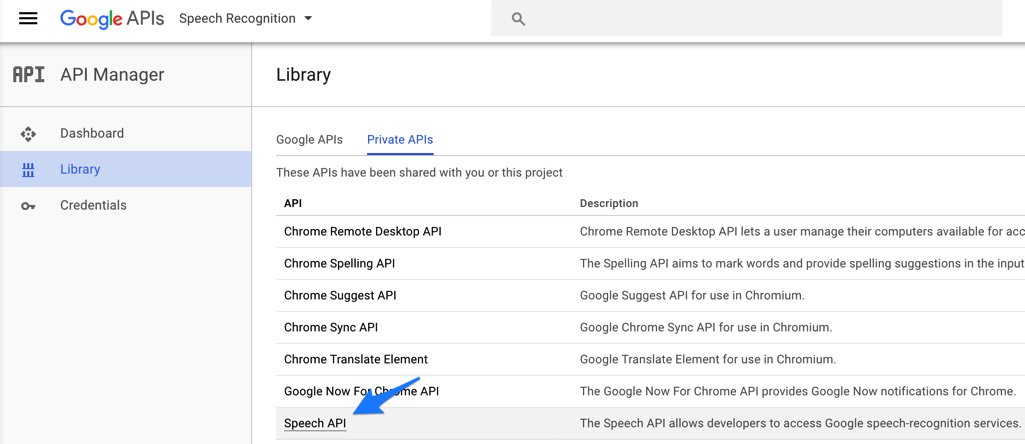Click the Credentials key icon
The image size is (1025, 444).
[28, 206]
